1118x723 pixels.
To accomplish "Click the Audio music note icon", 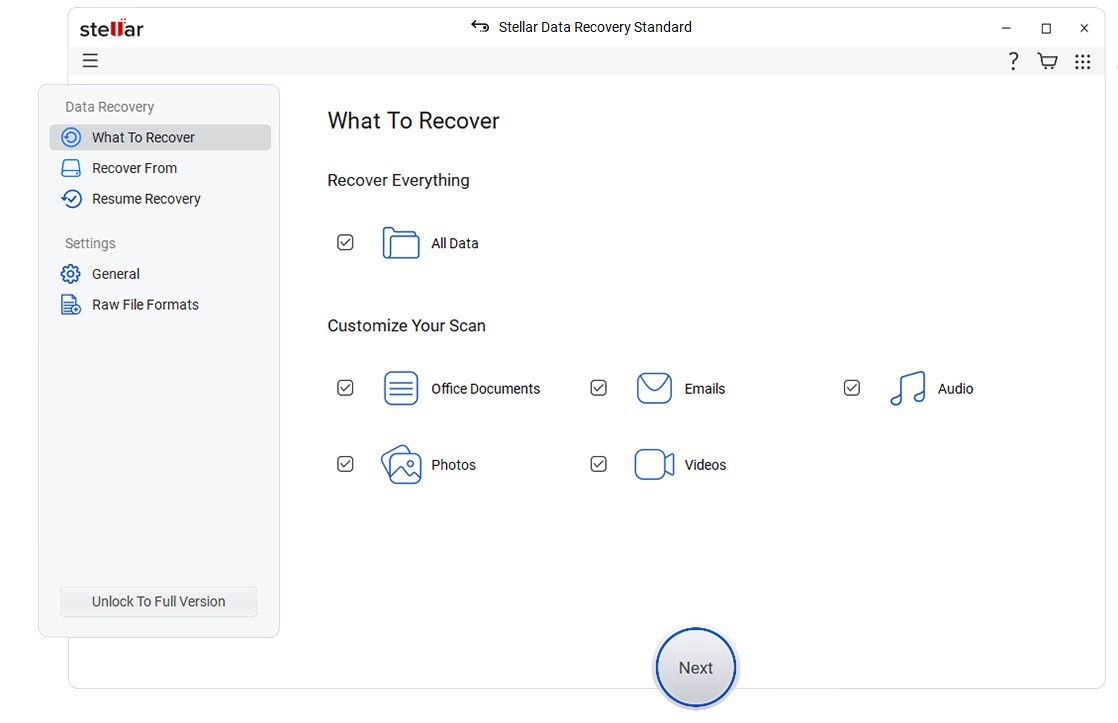I will click(x=905, y=388).
